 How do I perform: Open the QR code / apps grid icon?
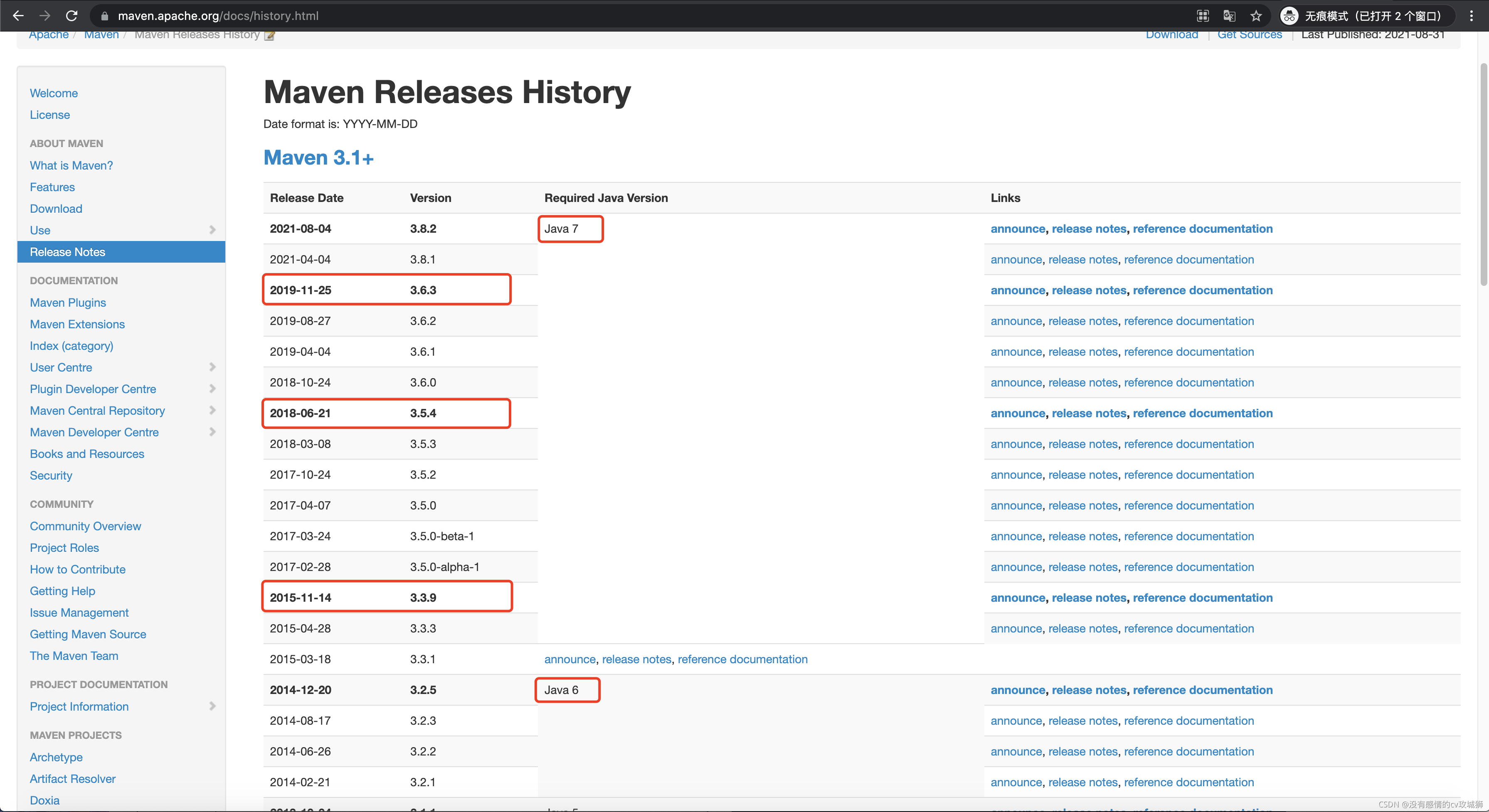pyautogui.click(x=1203, y=16)
